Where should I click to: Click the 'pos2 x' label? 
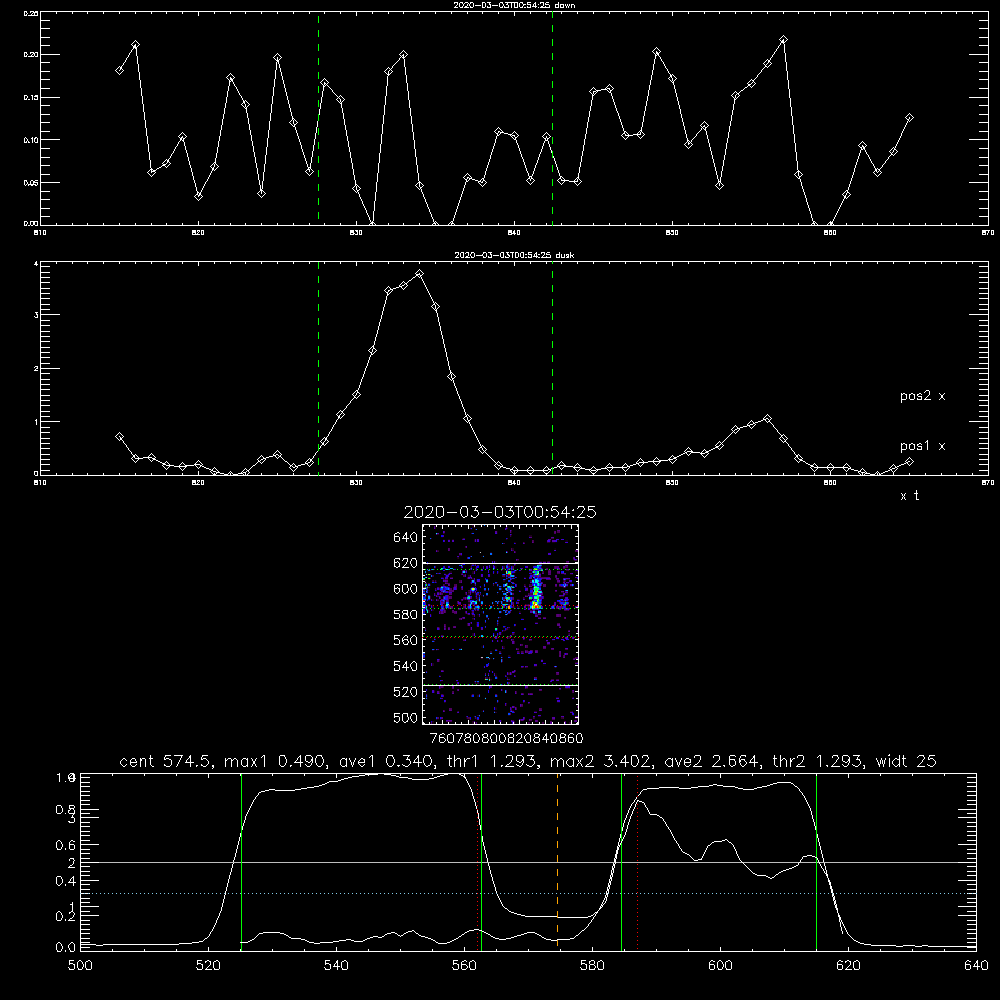click(x=922, y=396)
